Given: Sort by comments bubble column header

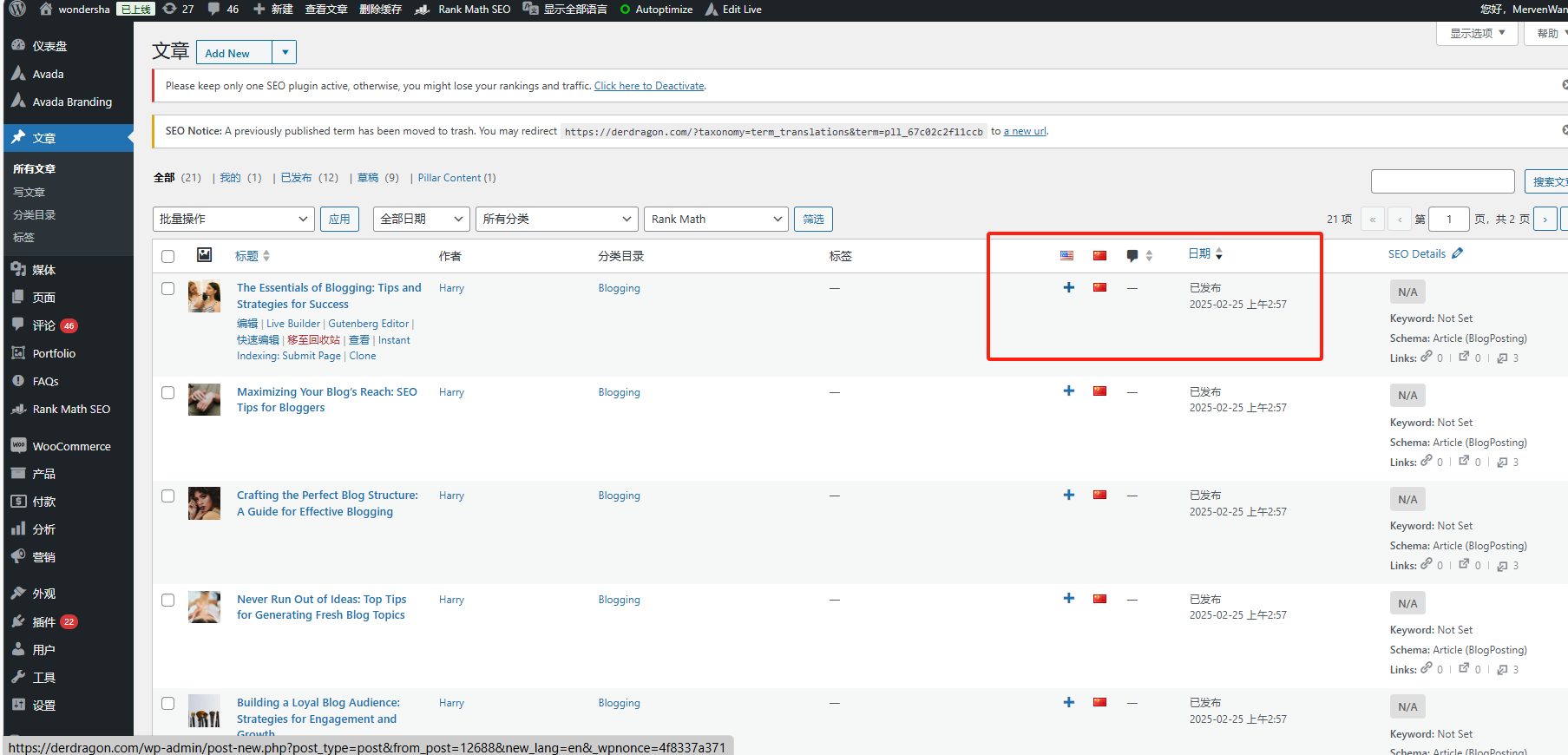Looking at the screenshot, I should pos(1132,255).
